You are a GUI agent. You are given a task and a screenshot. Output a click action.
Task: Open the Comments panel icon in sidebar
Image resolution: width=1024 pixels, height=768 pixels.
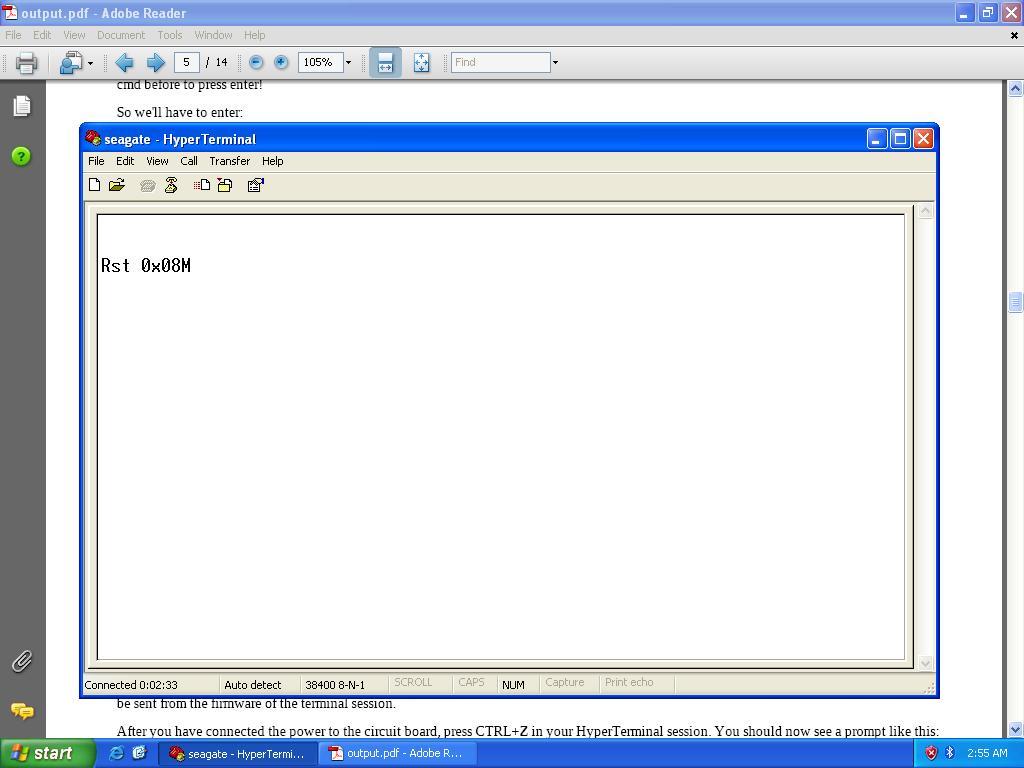[x=22, y=711]
